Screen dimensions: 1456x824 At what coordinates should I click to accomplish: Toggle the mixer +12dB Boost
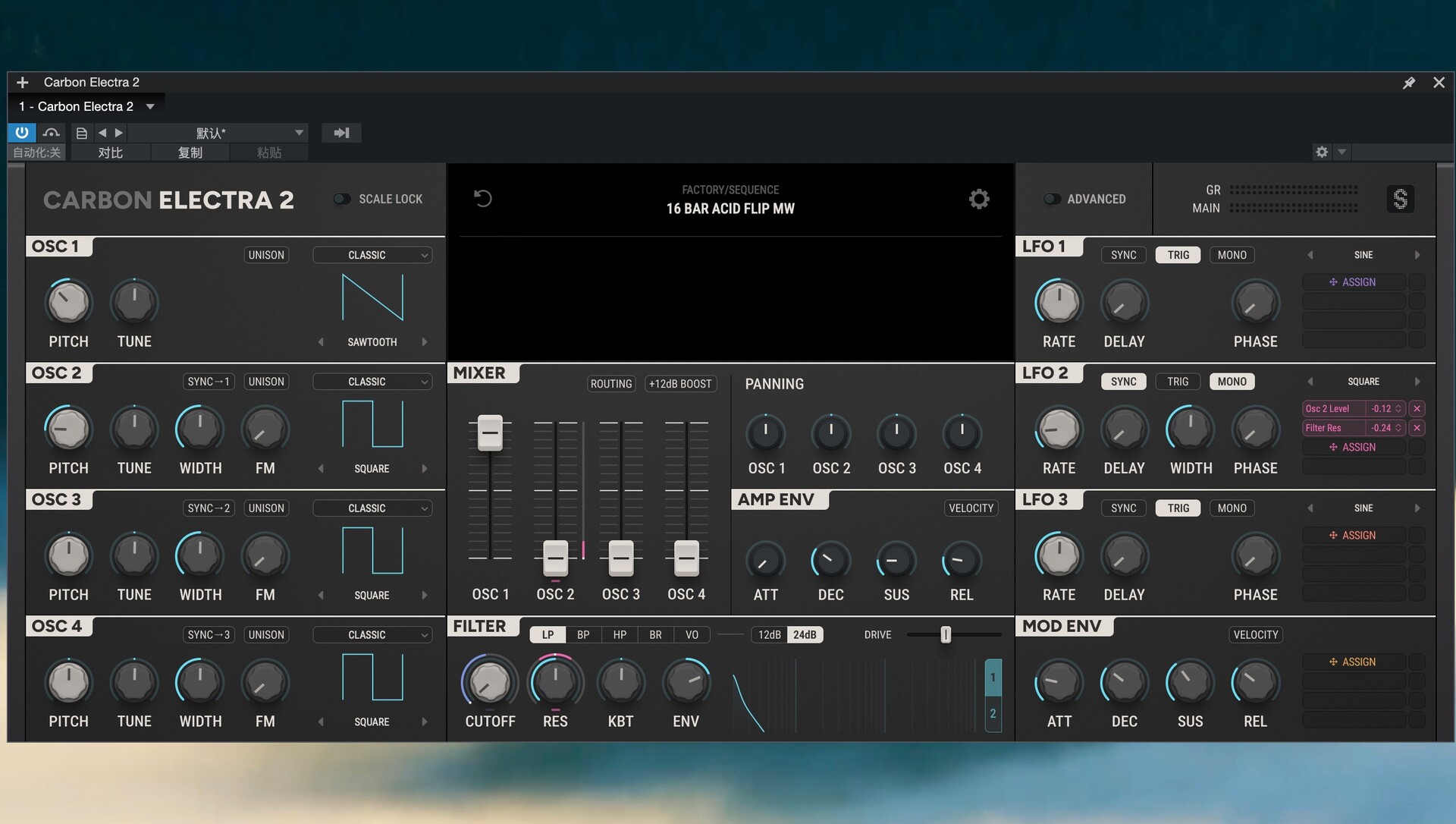[680, 384]
